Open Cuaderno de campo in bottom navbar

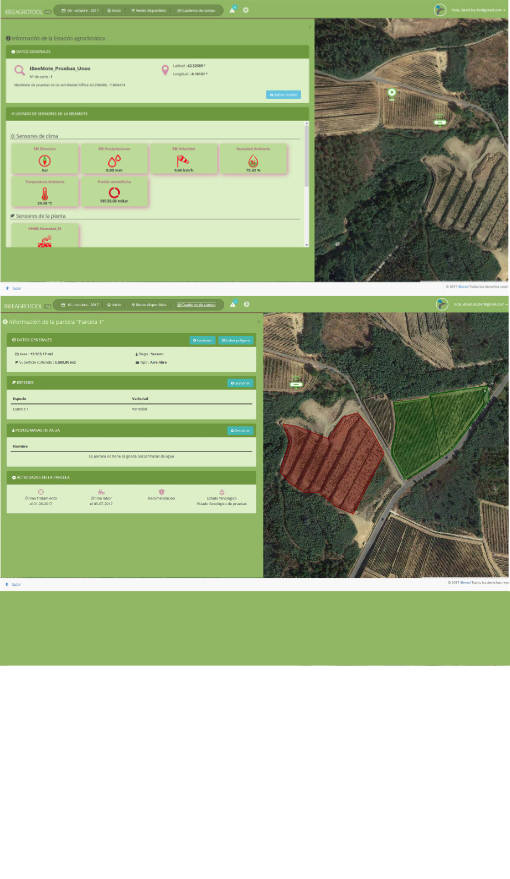[196, 304]
